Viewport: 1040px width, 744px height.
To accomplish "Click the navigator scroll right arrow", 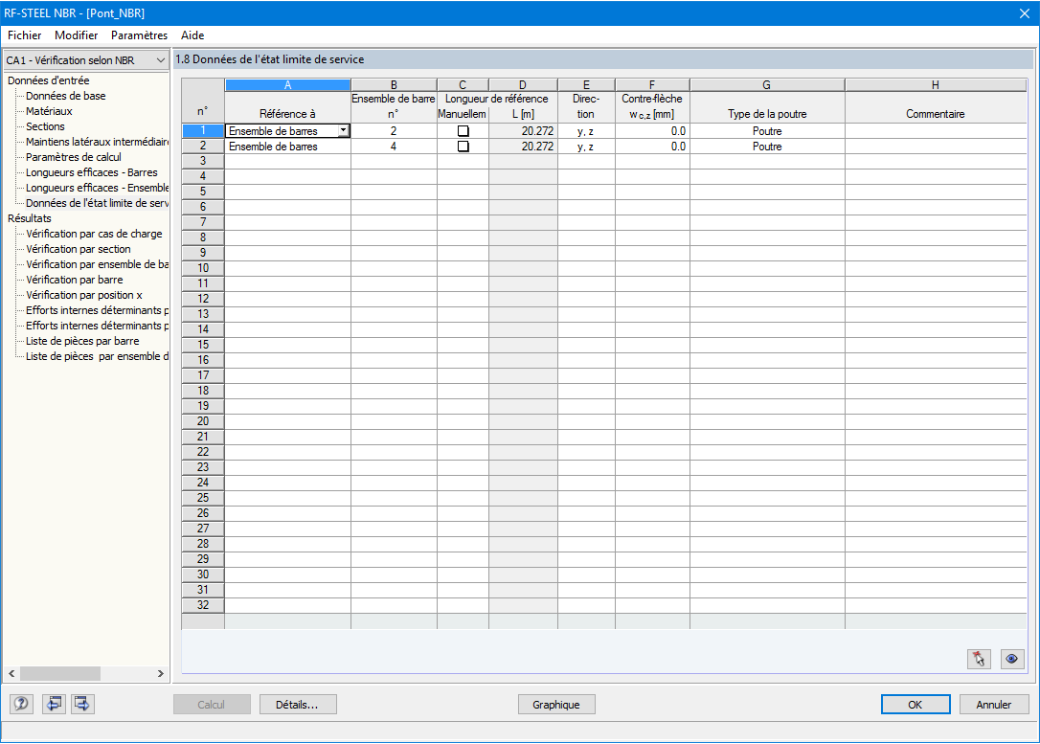I will tap(161, 674).
